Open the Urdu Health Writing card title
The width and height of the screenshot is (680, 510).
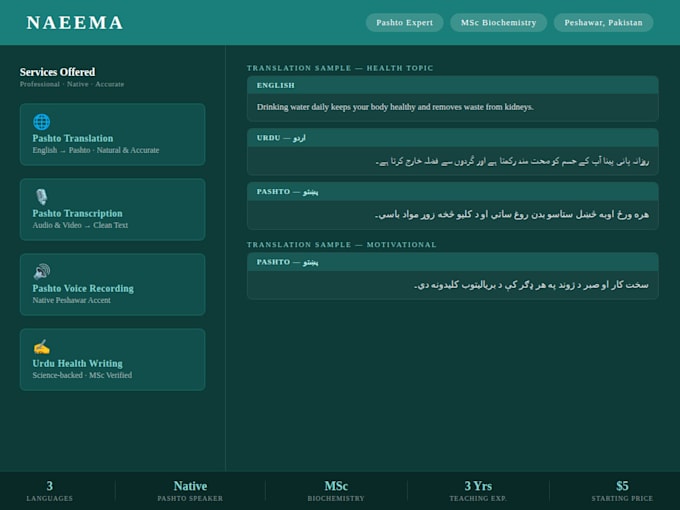point(77,363)
